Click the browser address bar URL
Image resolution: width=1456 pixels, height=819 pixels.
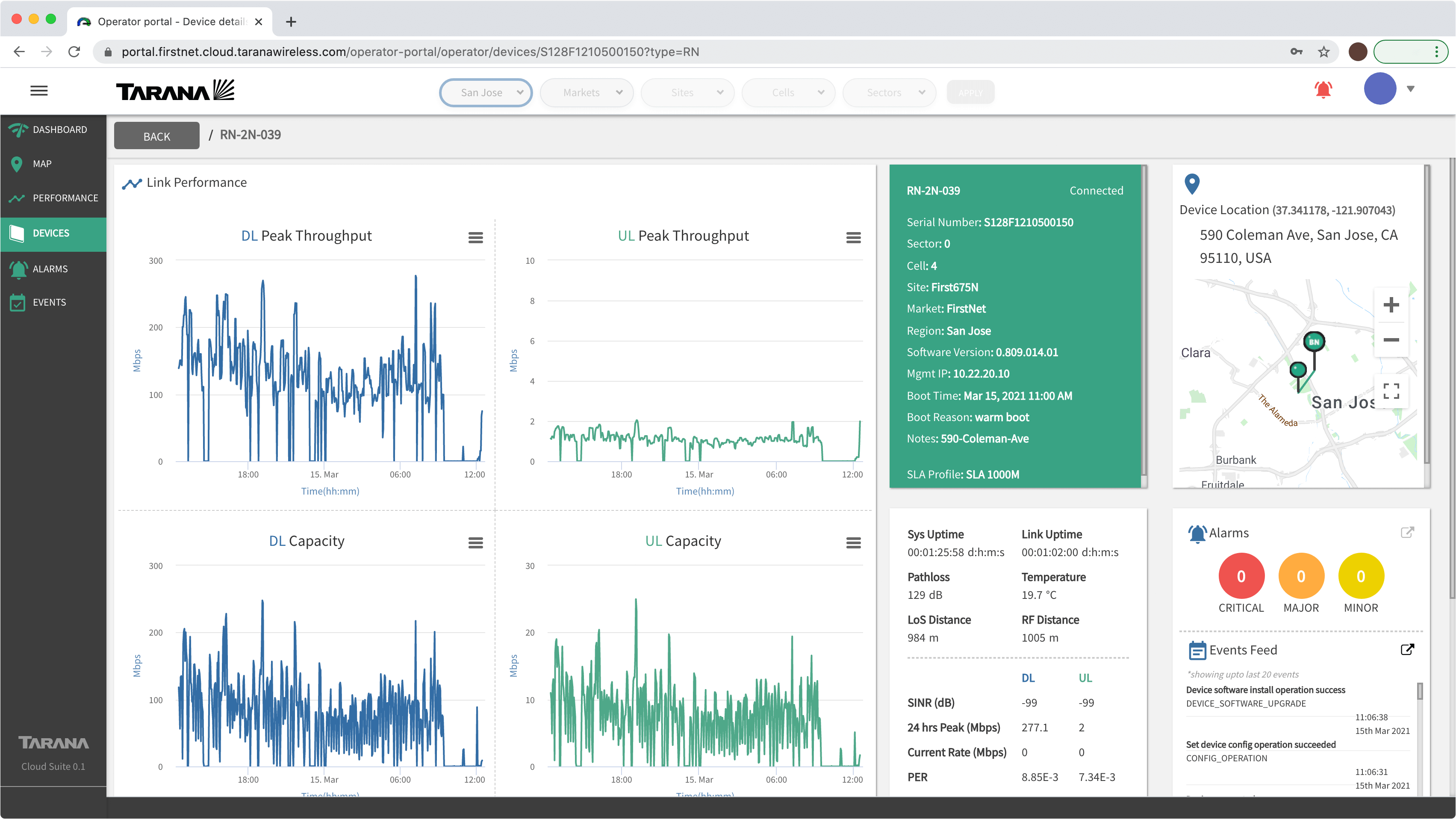[410, 52]
